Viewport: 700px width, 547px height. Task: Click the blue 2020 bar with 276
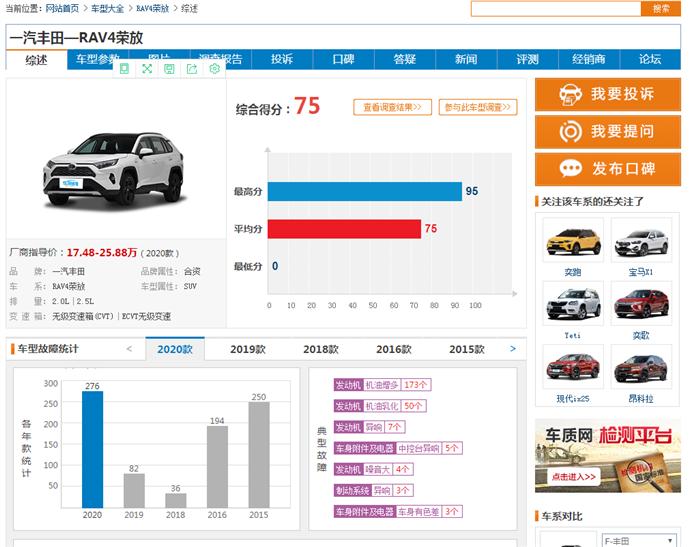(92, 449)
